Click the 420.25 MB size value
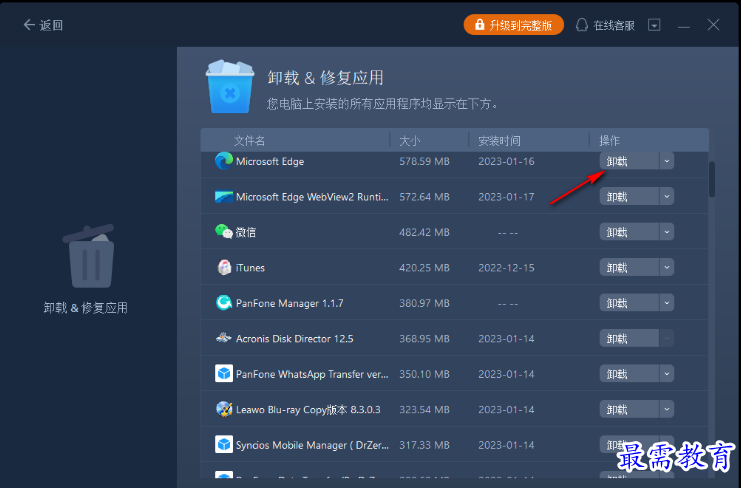The width and height of the screenshot is (741, 488). point(424,267)
